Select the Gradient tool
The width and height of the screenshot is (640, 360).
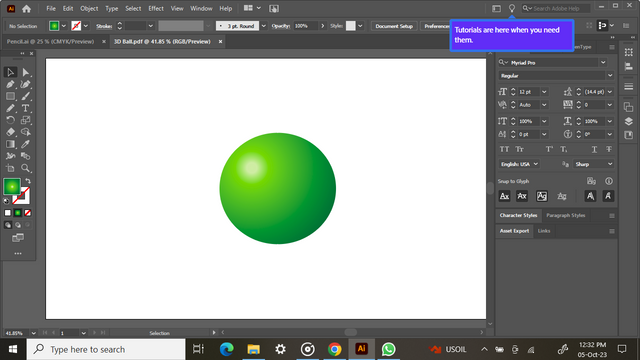coord(10,144)
